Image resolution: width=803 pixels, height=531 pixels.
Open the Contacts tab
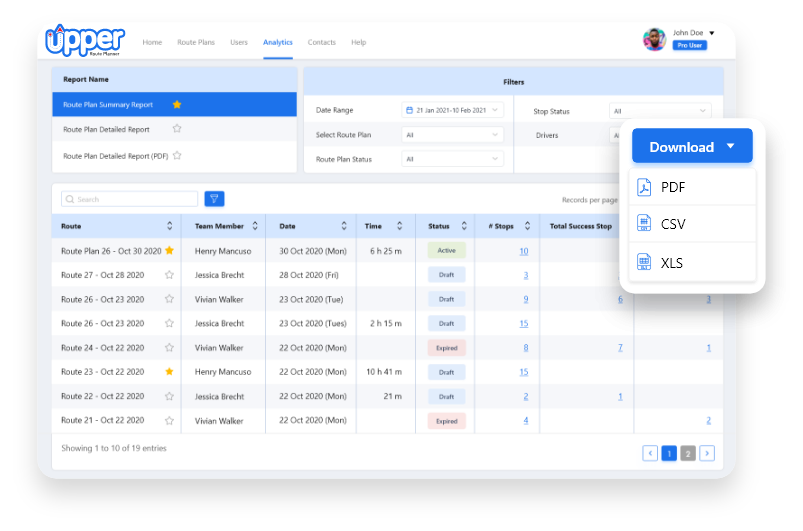[x=322, y=43]
